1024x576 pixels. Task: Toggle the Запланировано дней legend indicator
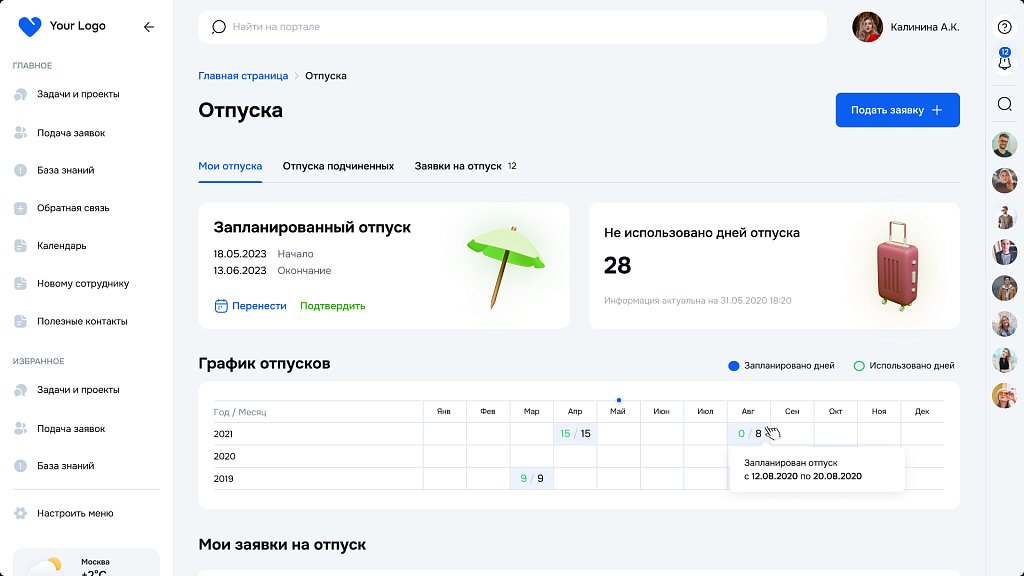(735, 366)
